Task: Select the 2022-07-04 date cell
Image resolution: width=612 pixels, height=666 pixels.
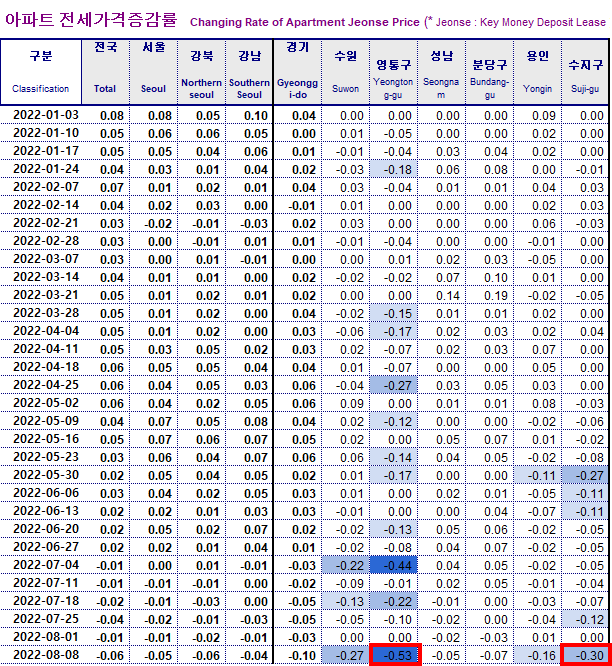Action: 46,565
